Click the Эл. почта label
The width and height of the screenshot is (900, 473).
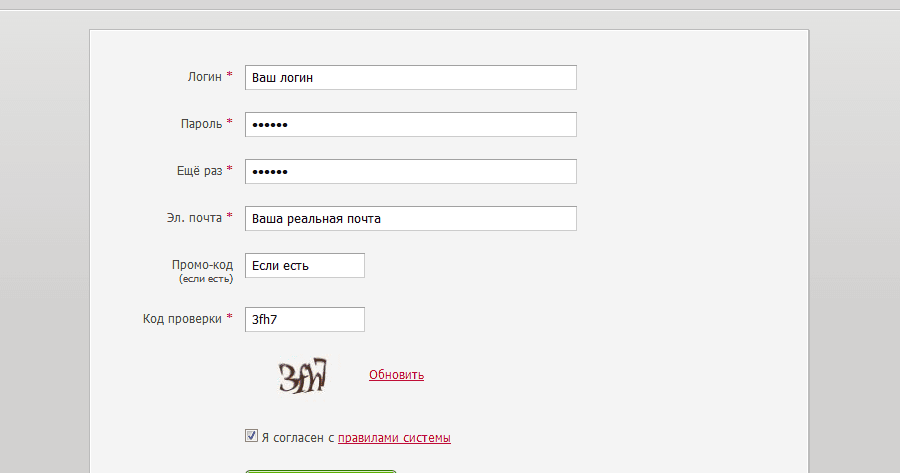click(x=194, y=217)
